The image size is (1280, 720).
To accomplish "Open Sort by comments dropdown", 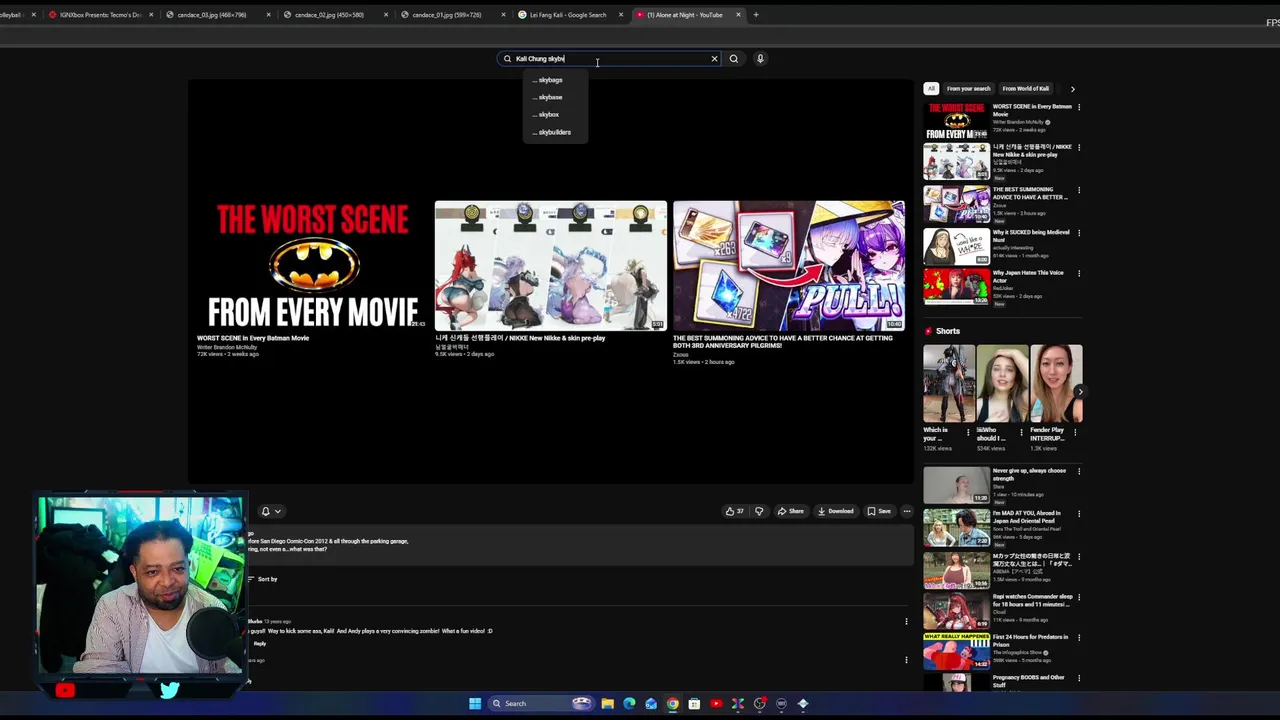I will (x=262, y=579).
